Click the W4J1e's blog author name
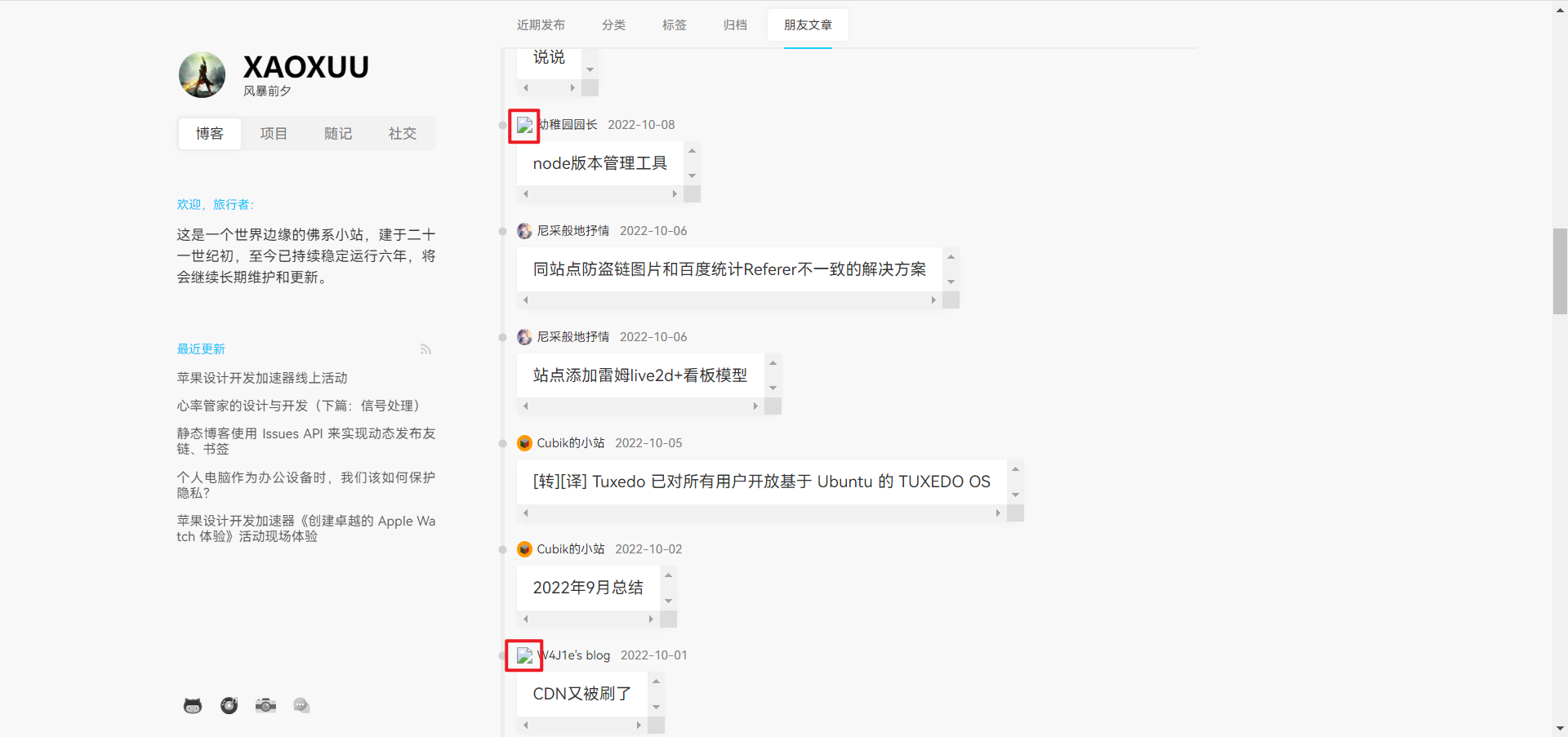Screen dimensions: 1568x737 pyautogui.click(x=574, y=655)
